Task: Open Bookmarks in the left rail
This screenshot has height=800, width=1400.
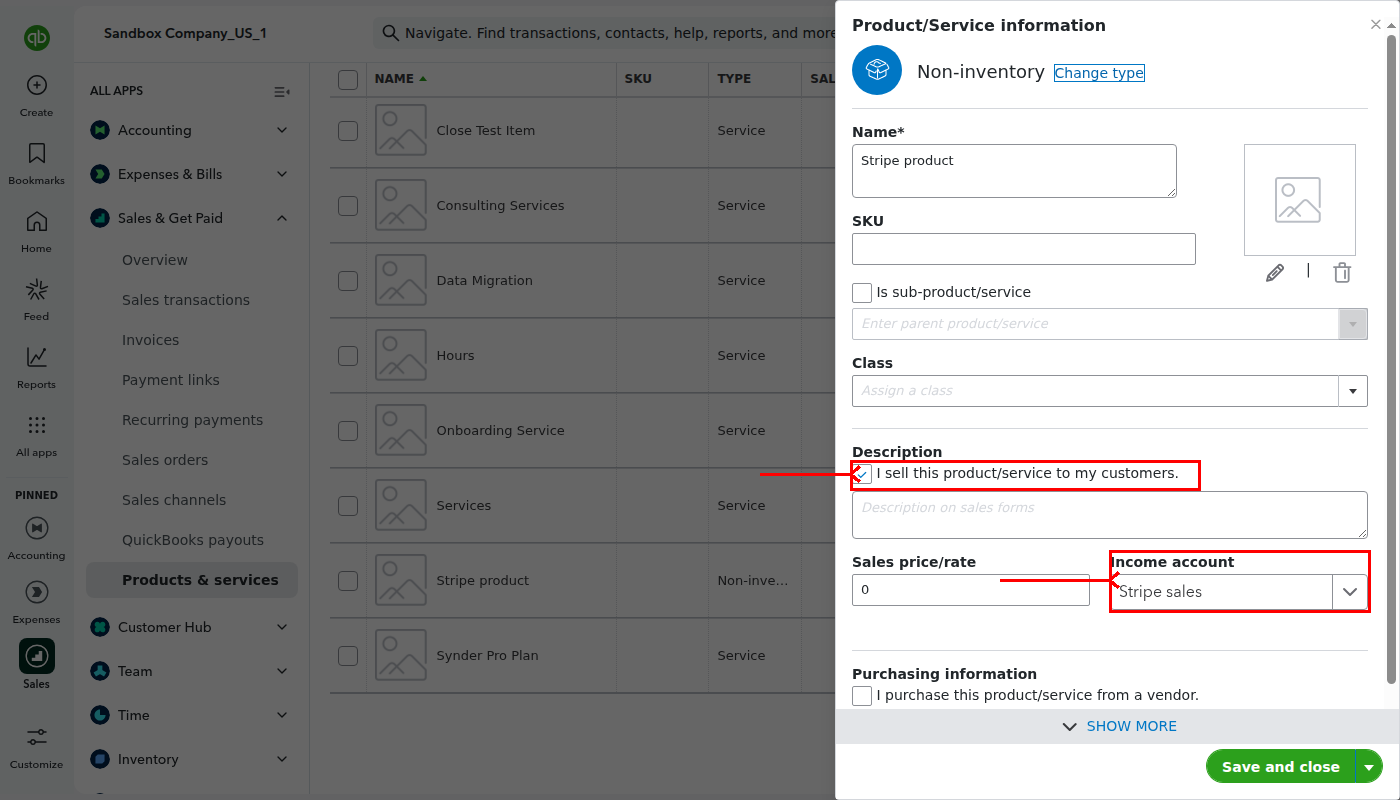Action: (37, 153)
